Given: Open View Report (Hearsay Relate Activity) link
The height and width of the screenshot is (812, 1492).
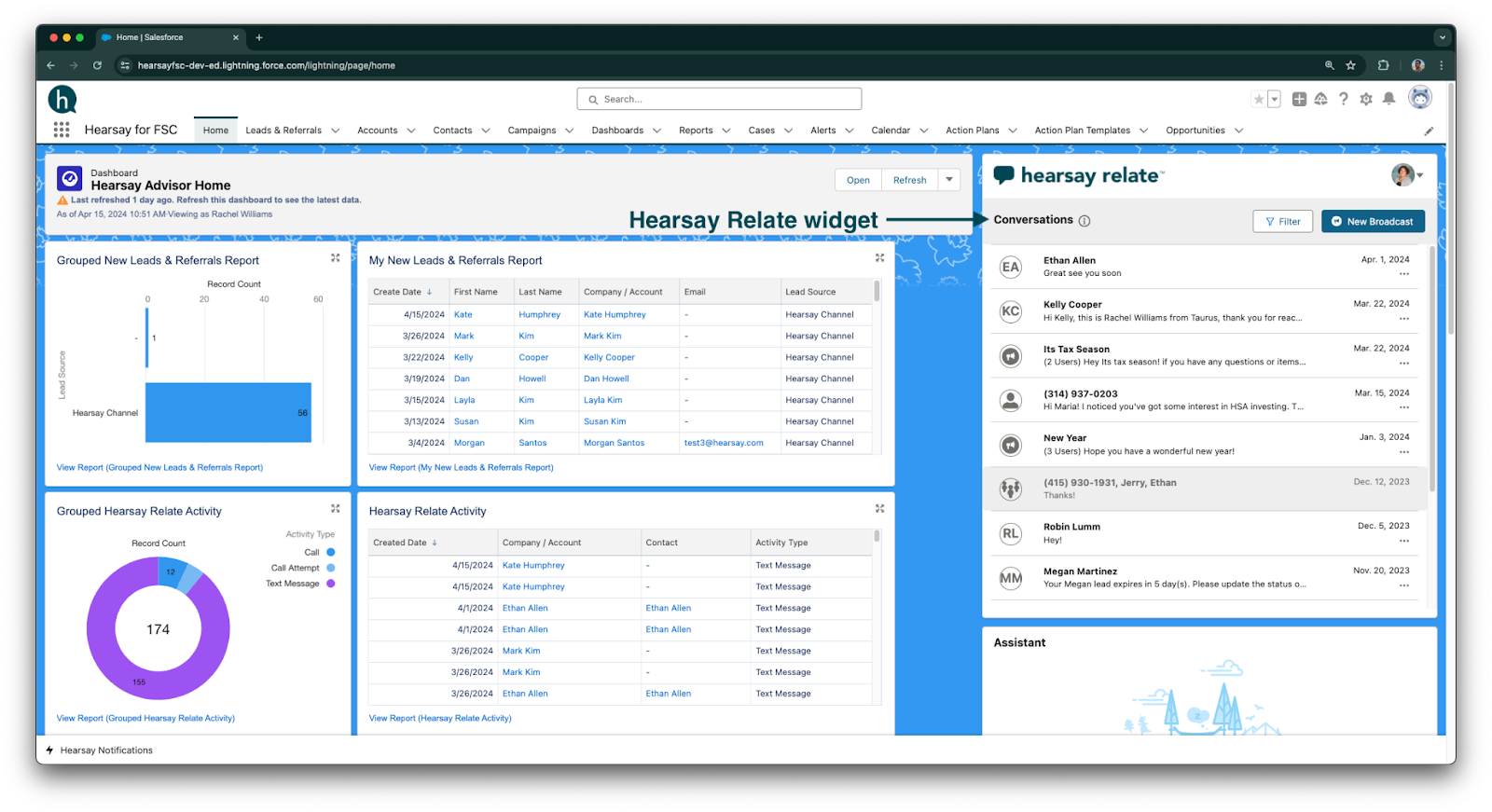Looking at the screenshot, I should [440, 719].
